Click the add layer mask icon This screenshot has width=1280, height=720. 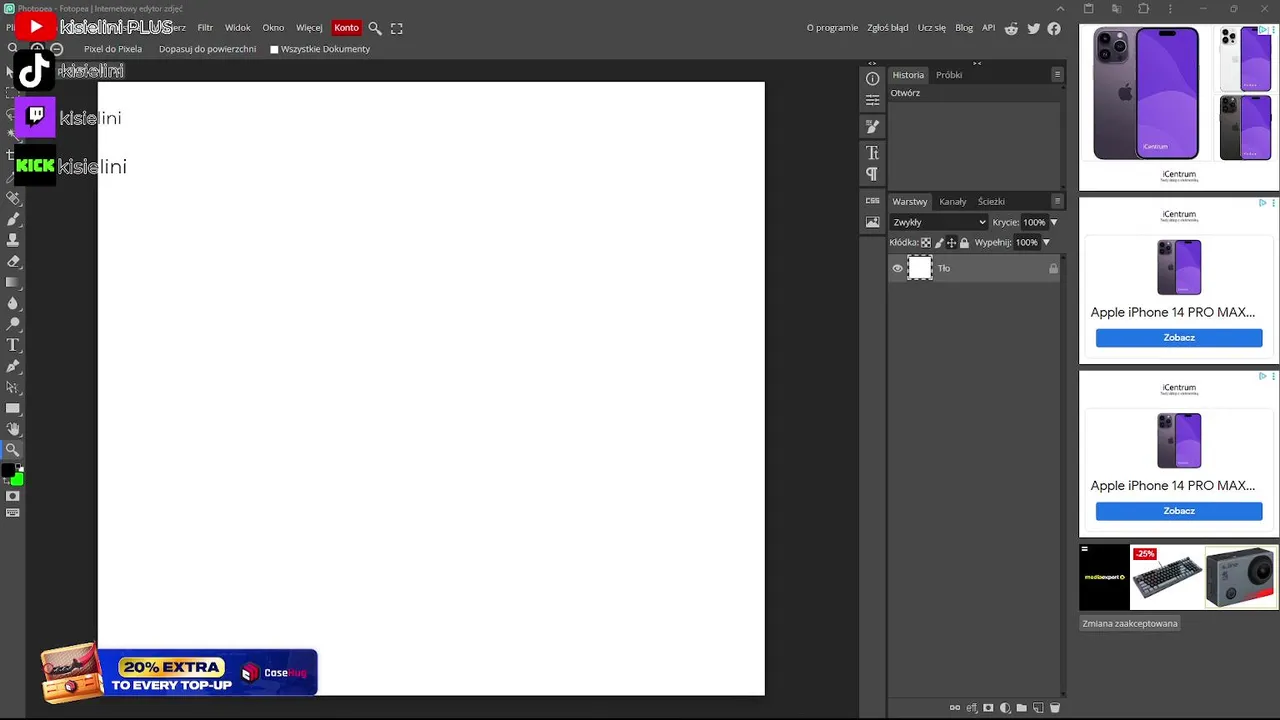pyautogui.click(x=988, y=708)
